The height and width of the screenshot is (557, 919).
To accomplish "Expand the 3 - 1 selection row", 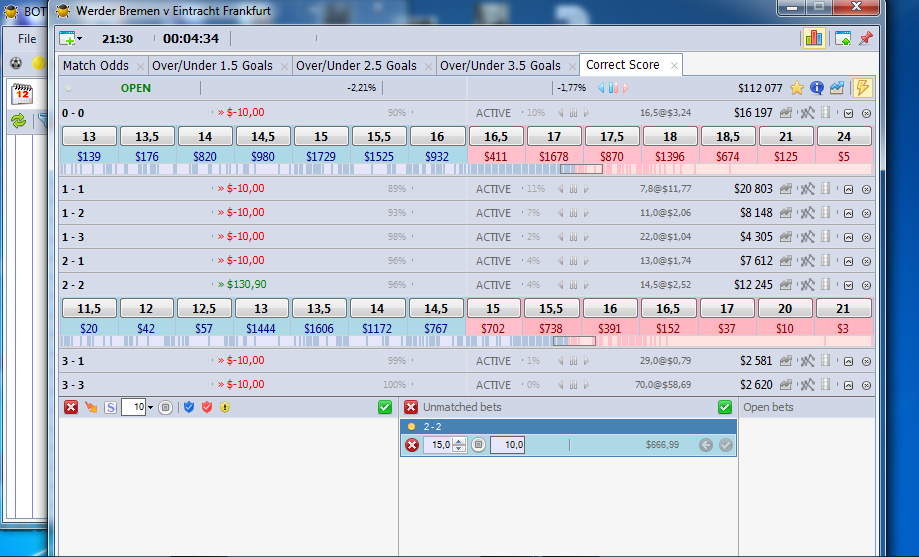I will pyautogui.click(x=848, y=361).
